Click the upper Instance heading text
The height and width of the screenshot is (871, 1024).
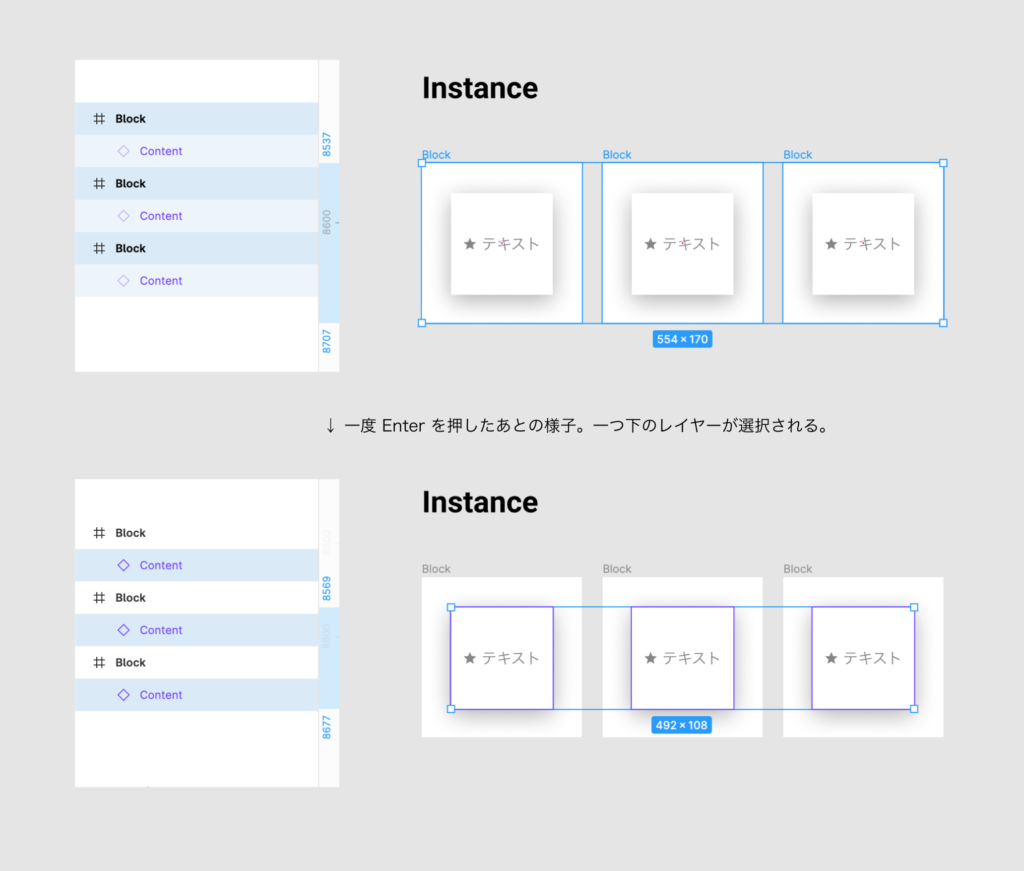tap(480, 88)
